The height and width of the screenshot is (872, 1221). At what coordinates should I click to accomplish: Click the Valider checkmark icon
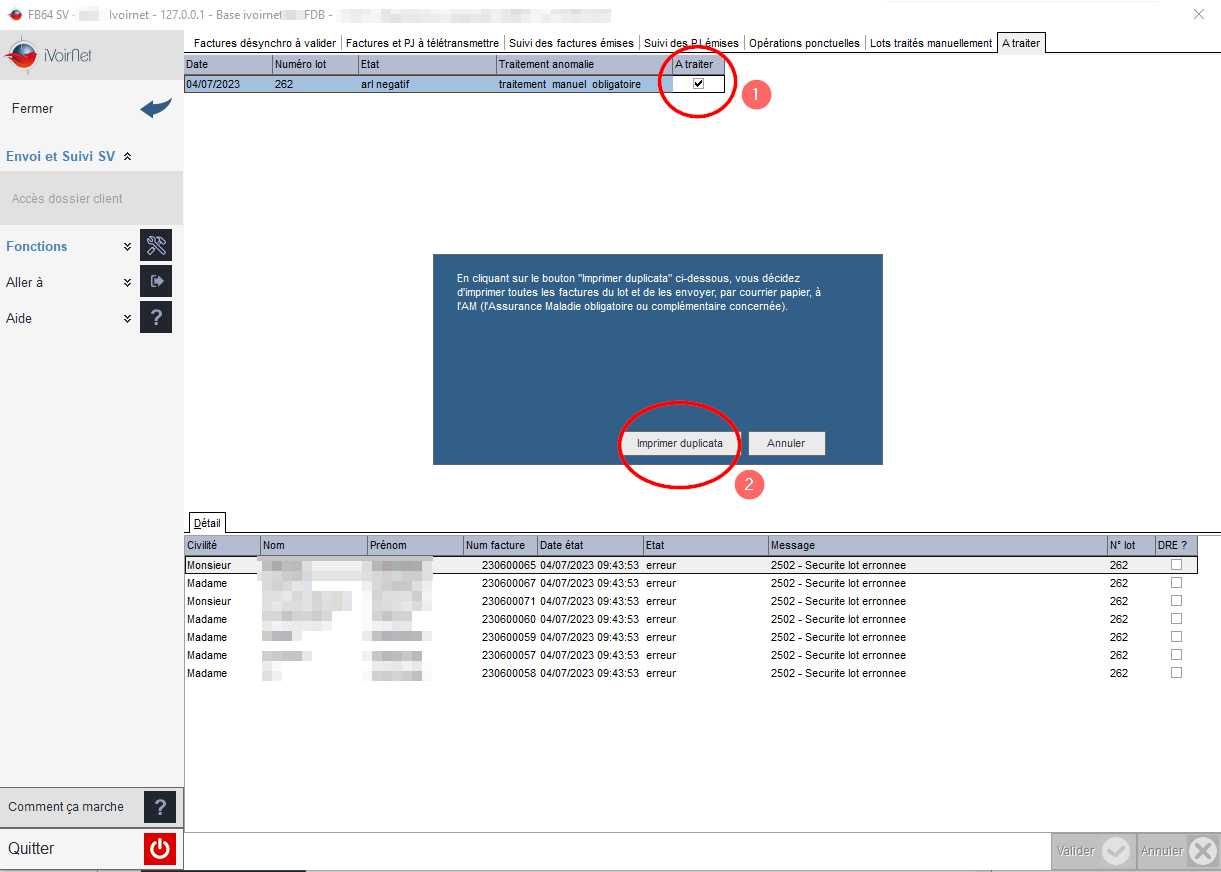click(x=1116, y=851)
